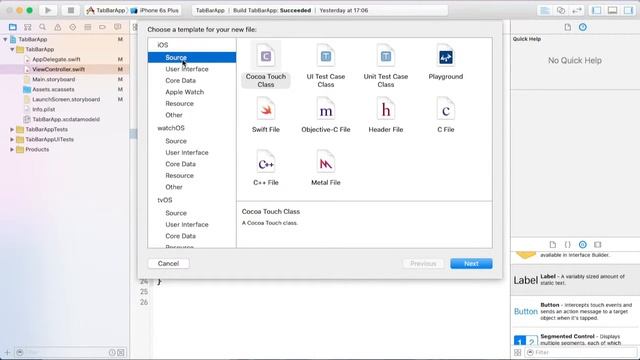Image resolution: width=640 pixels, height=360 pixels.
Task: Select the C++ File template
Action: tap(266, 168)
